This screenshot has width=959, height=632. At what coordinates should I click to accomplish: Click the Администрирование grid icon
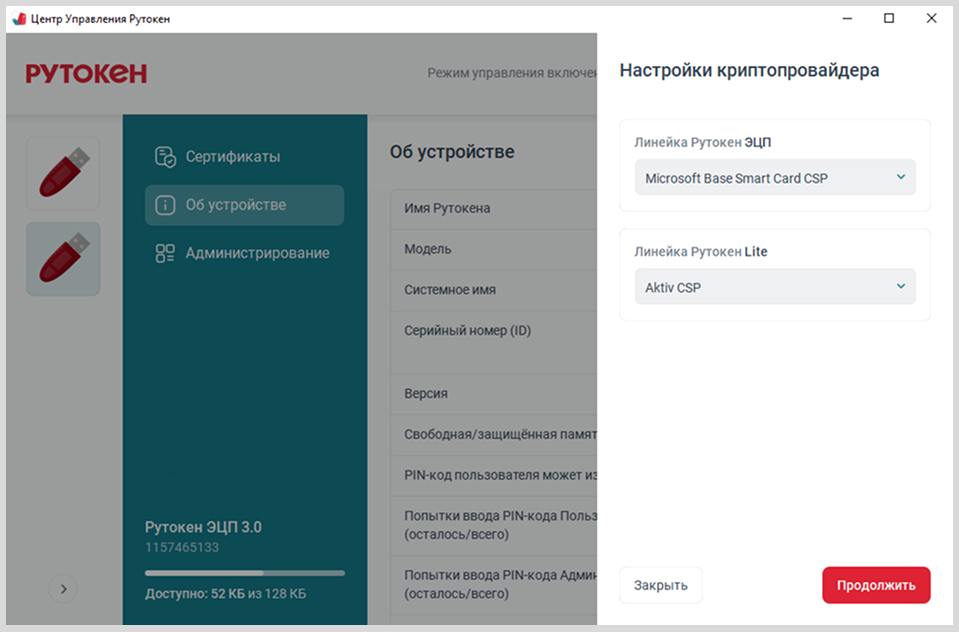click(x=165, y=253)
